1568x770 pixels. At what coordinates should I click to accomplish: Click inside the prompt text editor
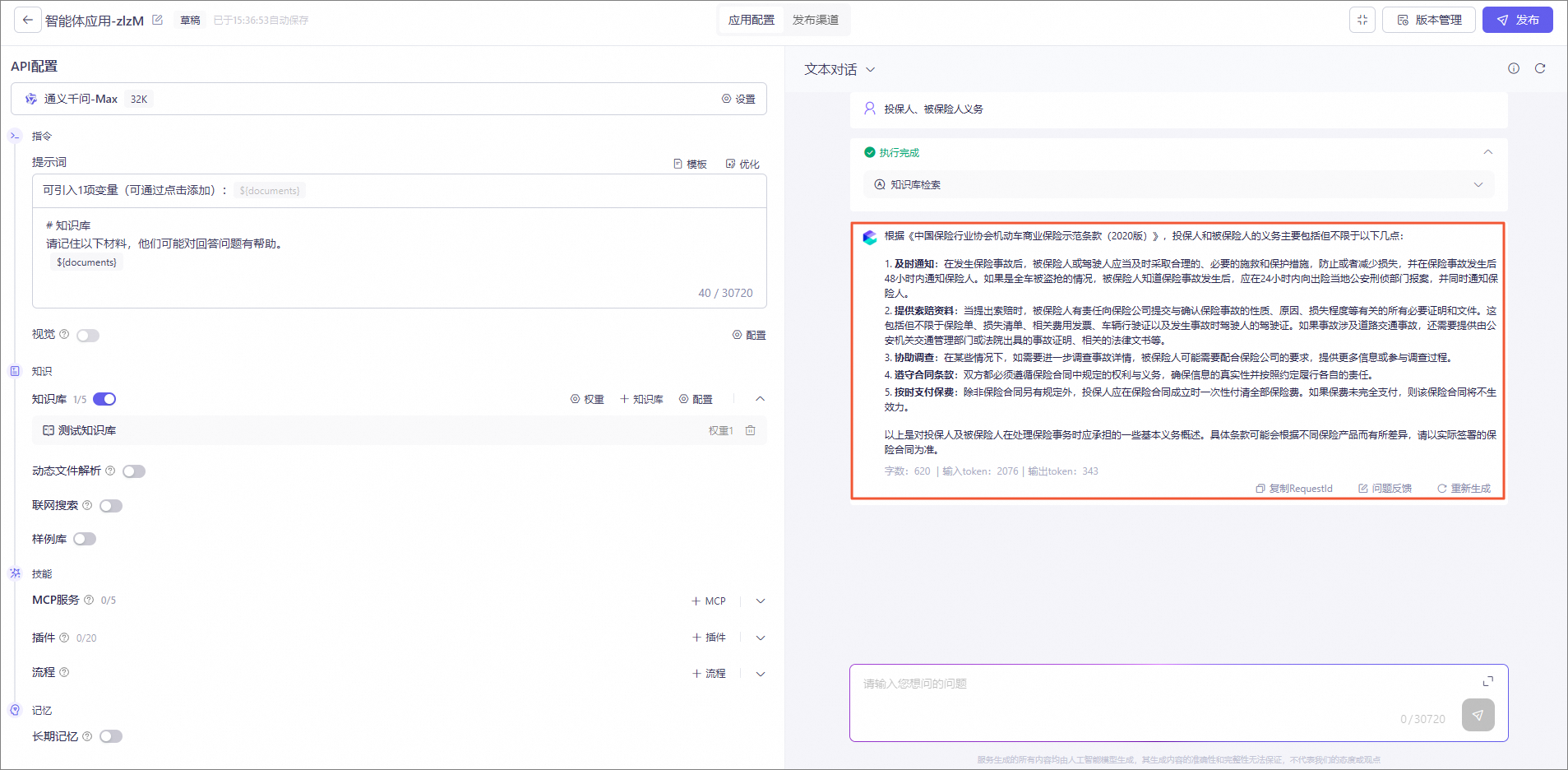click(400, 257)
